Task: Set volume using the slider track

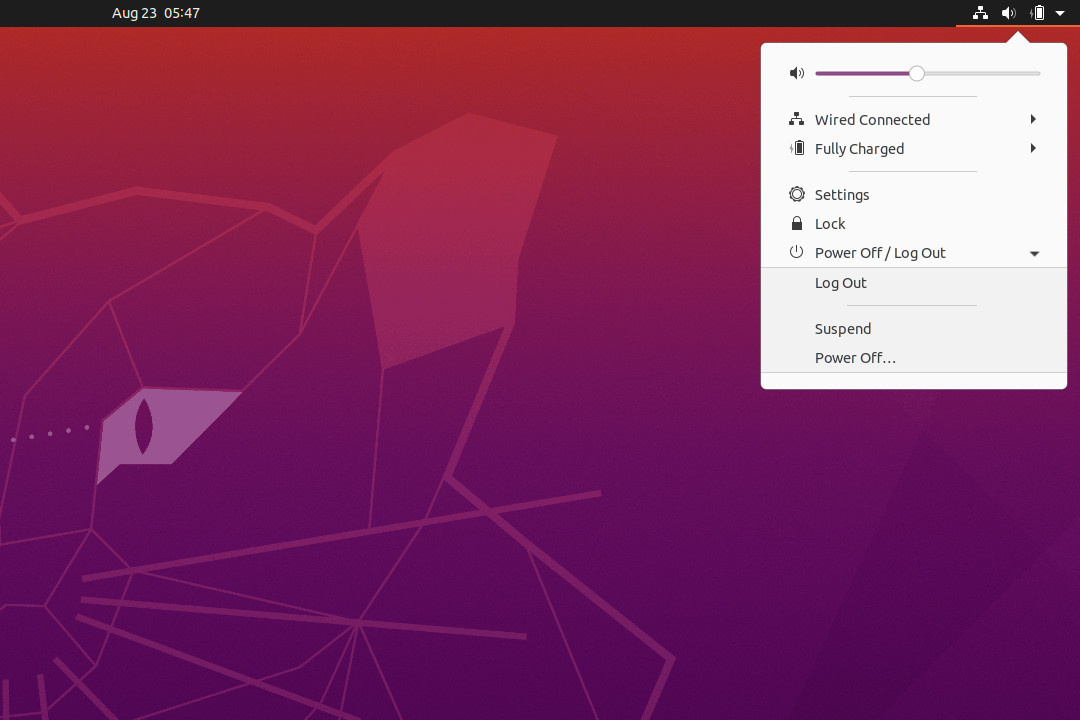Action: (927, 73)
